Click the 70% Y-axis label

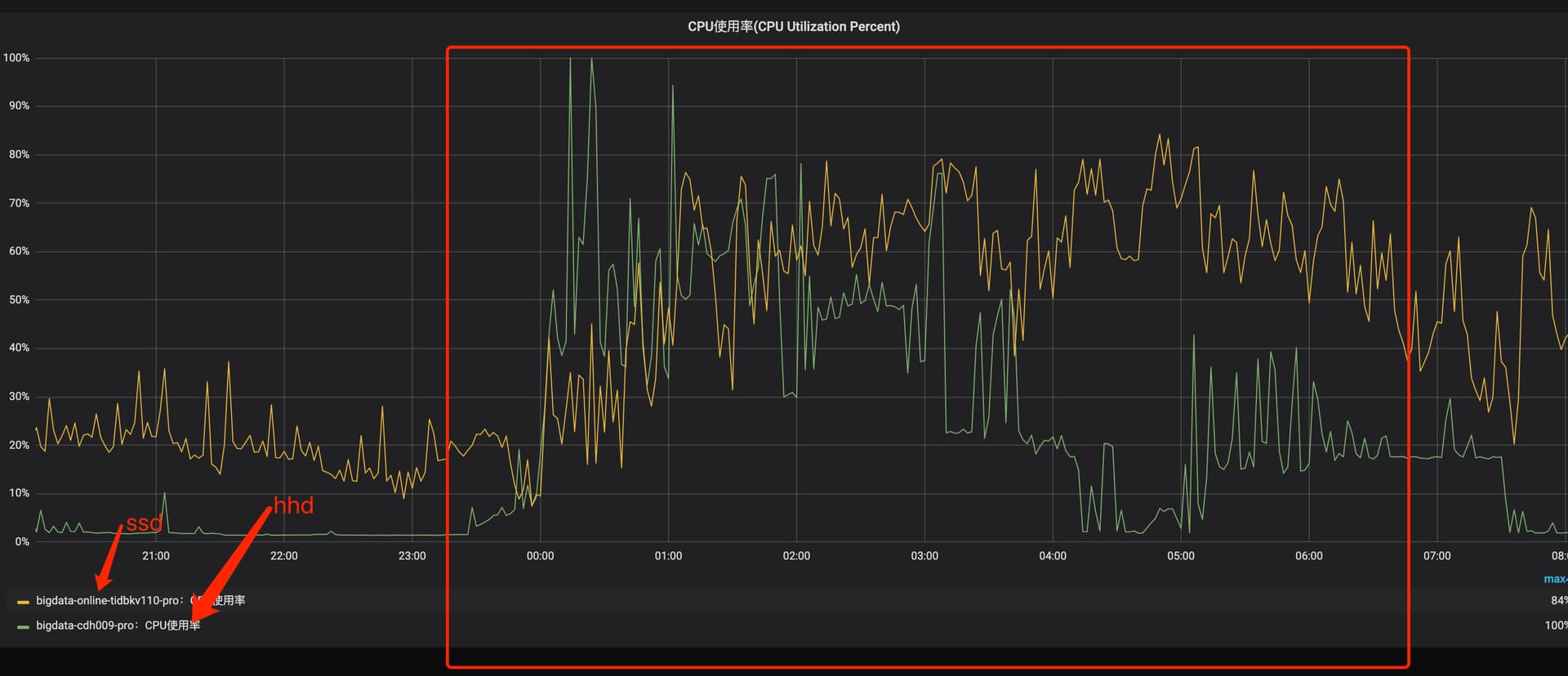click(x=19, y=203)
